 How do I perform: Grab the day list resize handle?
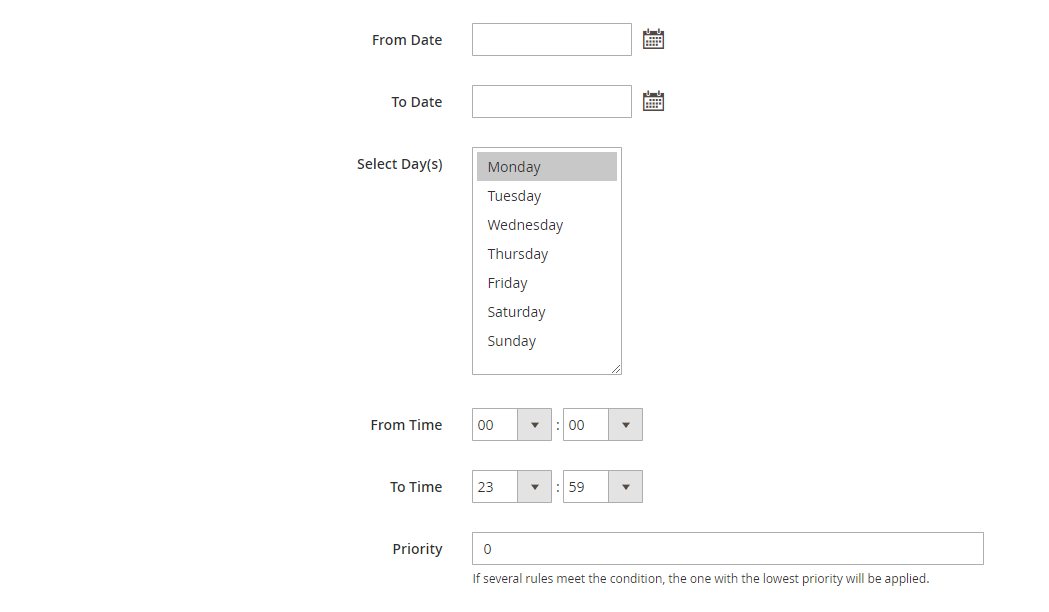[616, 369]
